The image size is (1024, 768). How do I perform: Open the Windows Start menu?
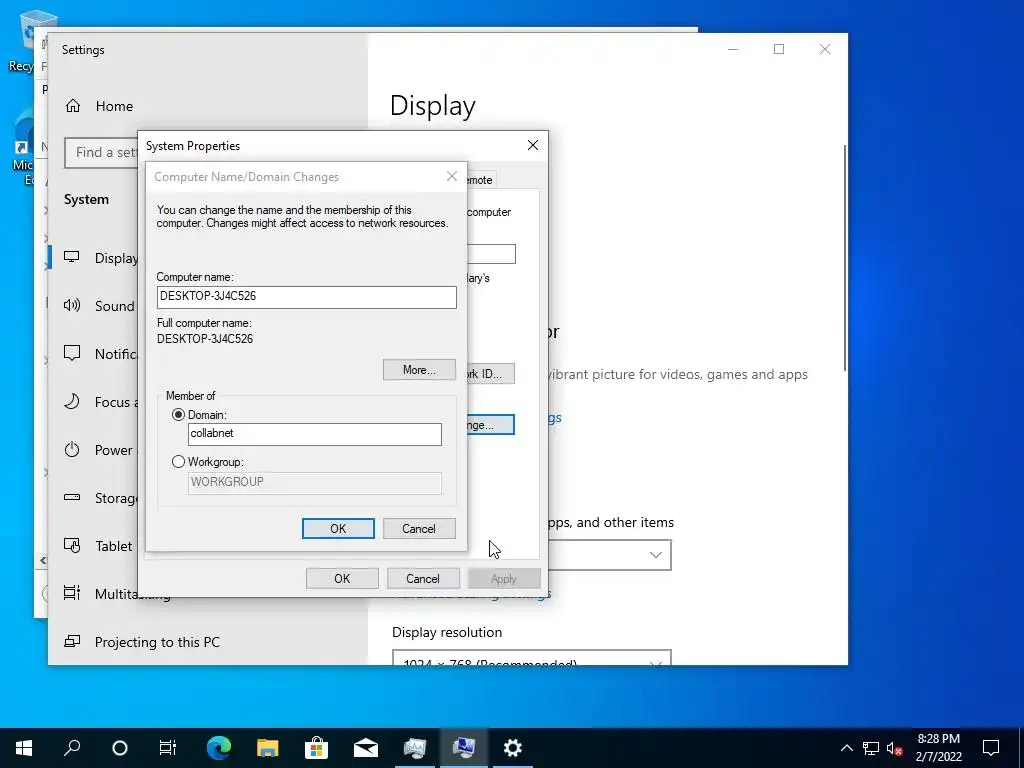[24, 748]
